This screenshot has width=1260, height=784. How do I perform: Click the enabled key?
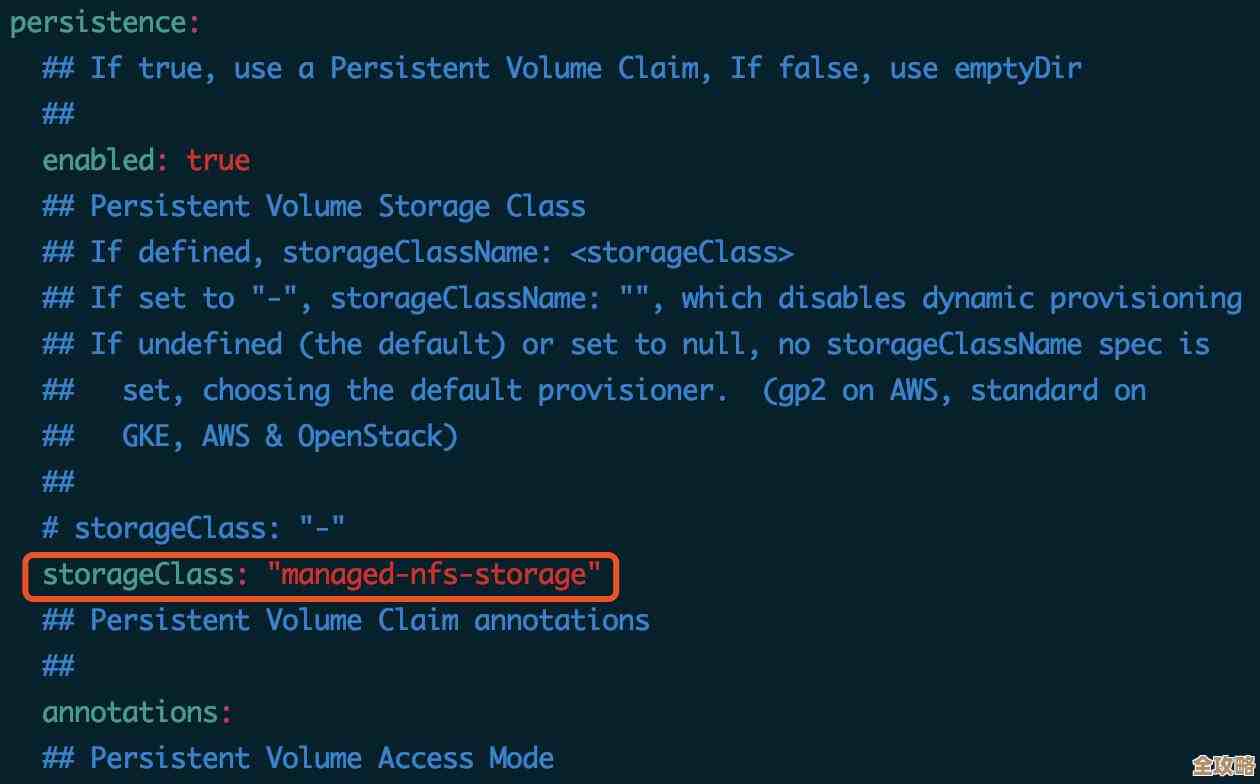pyautogui.click(x=97, y=160)
